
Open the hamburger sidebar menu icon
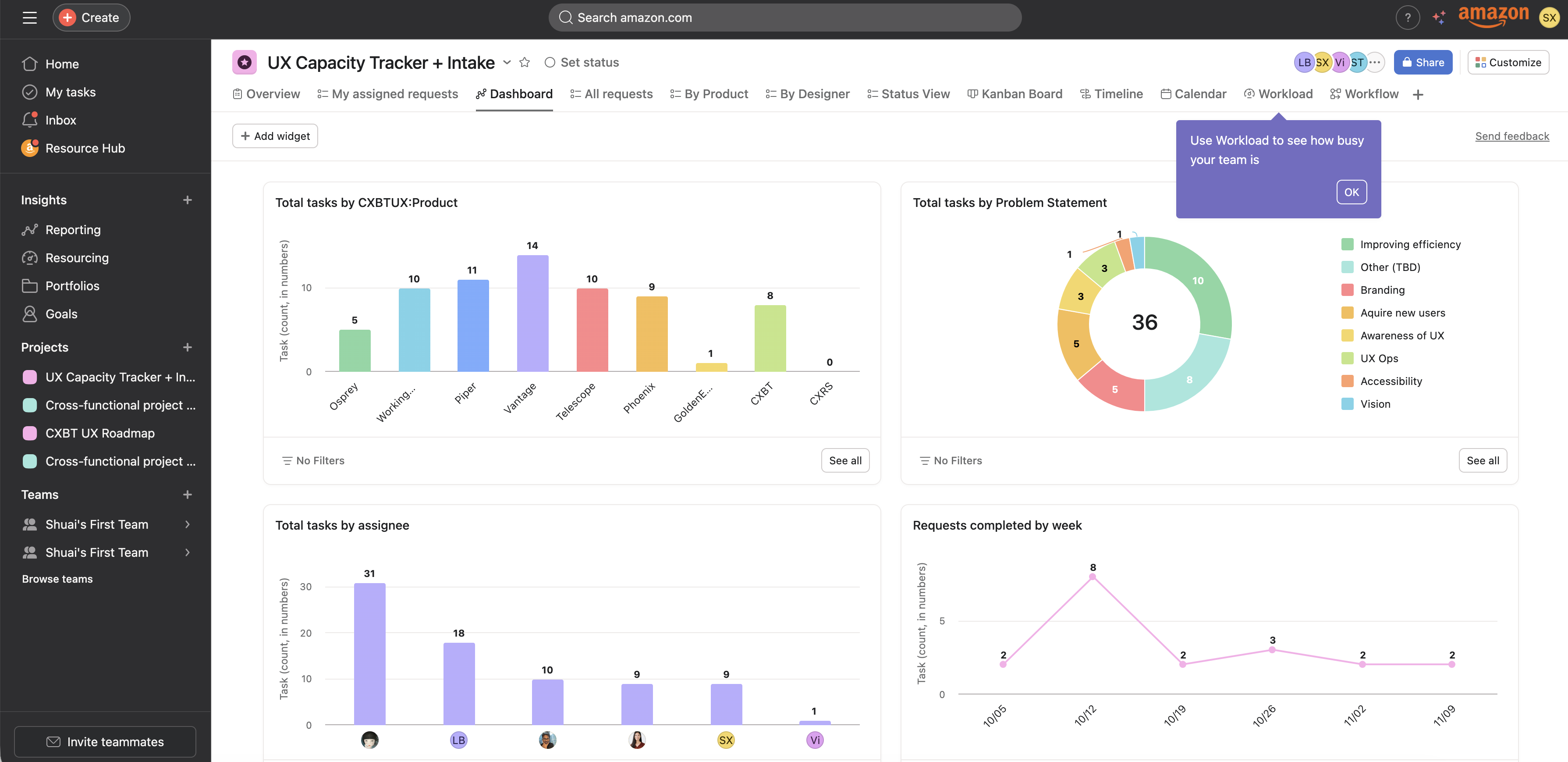pos(29,18)
